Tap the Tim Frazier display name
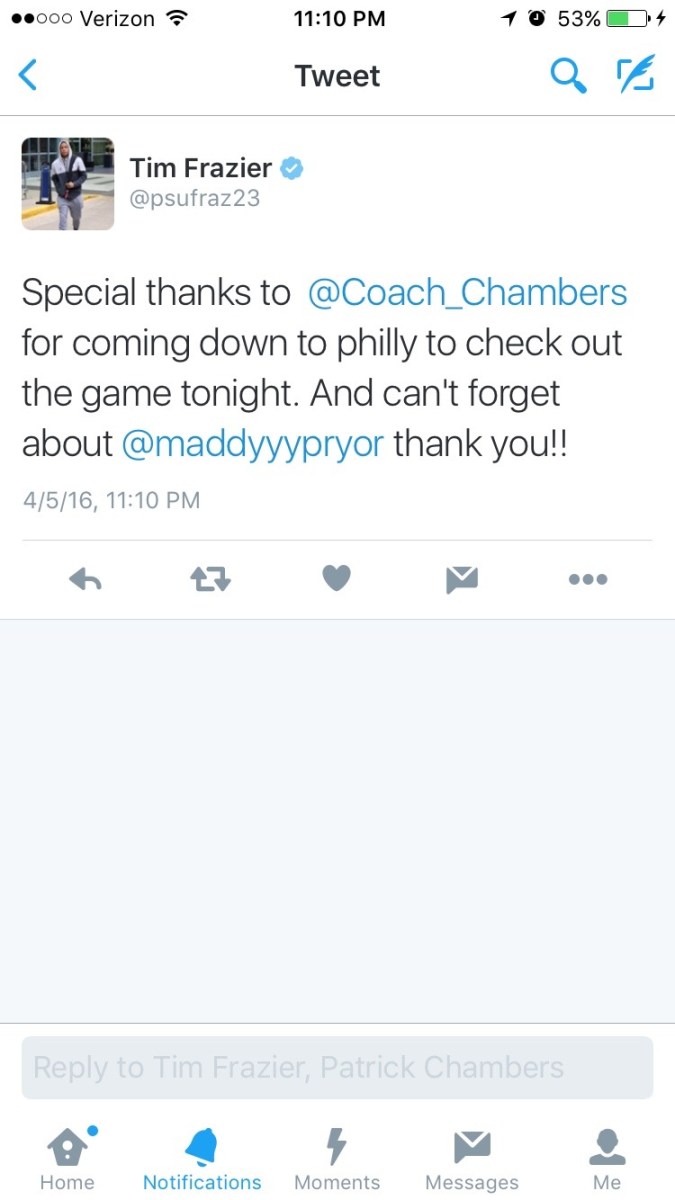Image resolution: width=675 pixels, height=1200 pixels. (x=200, y=169)
